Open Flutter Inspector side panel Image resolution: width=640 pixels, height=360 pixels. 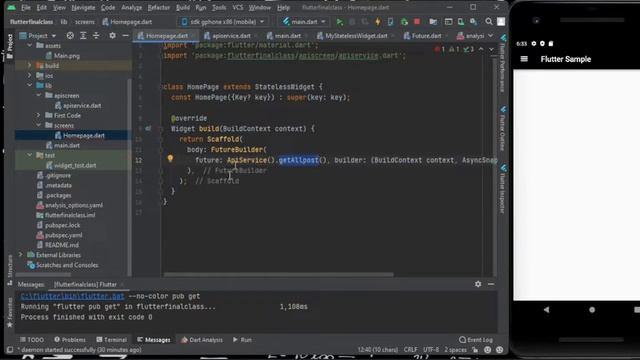tap(503, 190)
